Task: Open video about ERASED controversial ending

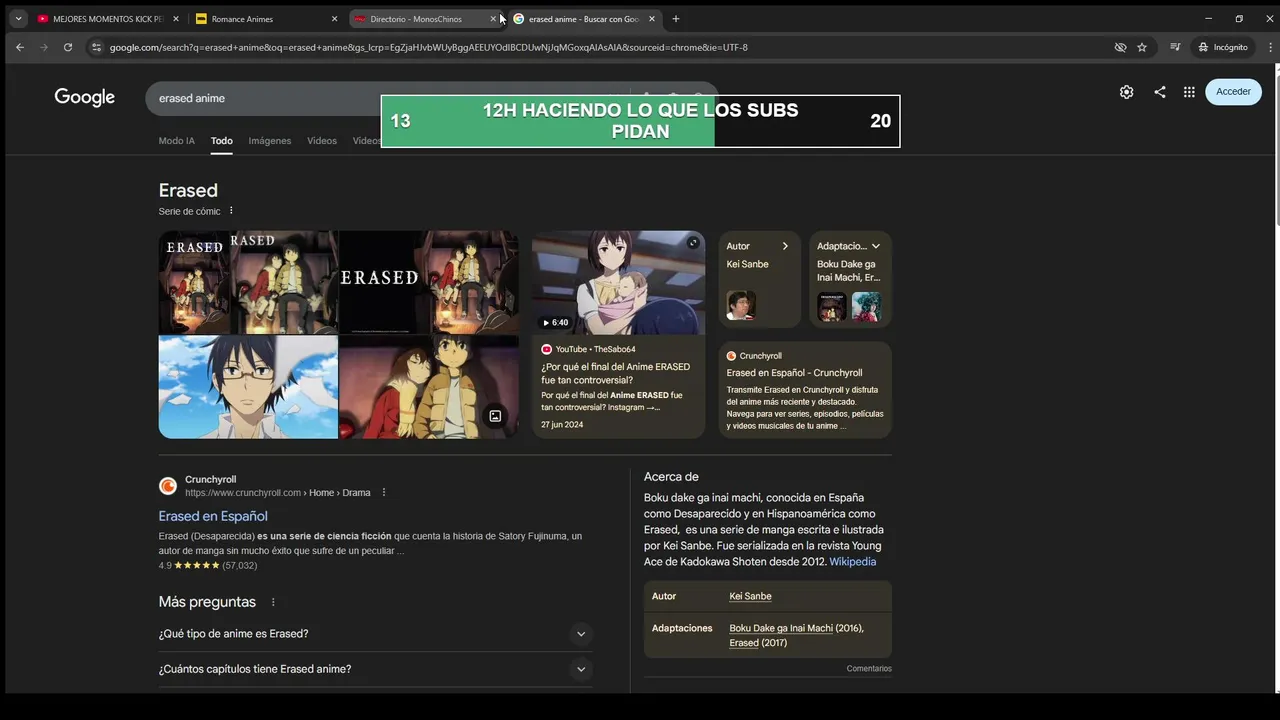Action: [616, 373]
